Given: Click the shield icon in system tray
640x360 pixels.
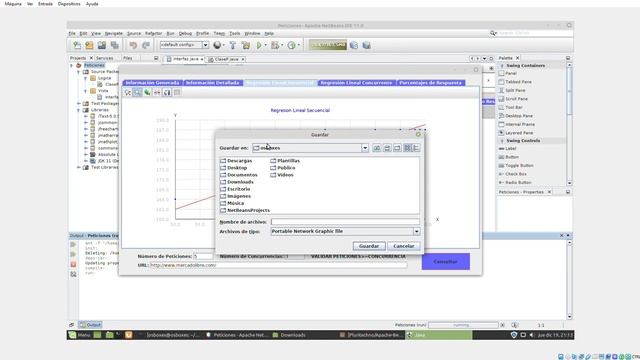Looking at the screenshot, I should [514, 335].
